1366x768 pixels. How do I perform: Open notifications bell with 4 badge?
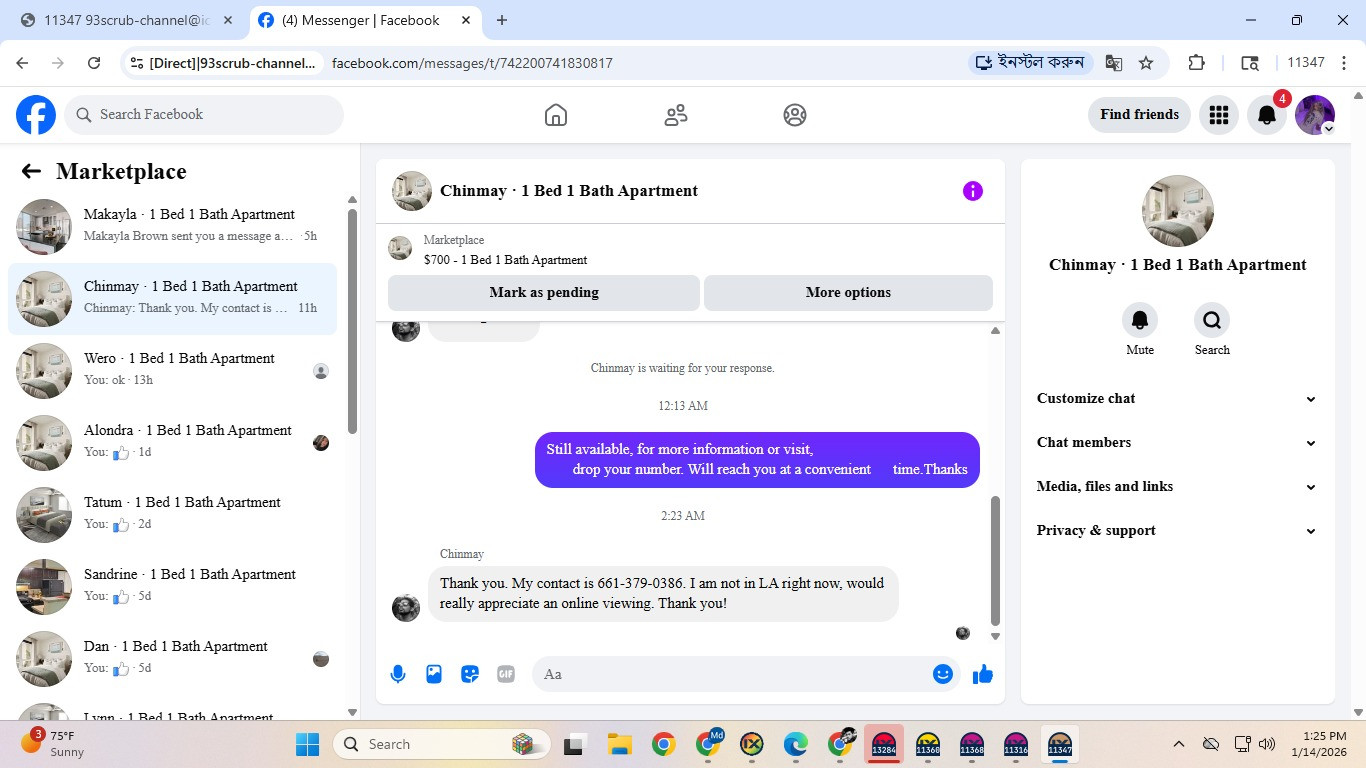[x=1267, y=115]
